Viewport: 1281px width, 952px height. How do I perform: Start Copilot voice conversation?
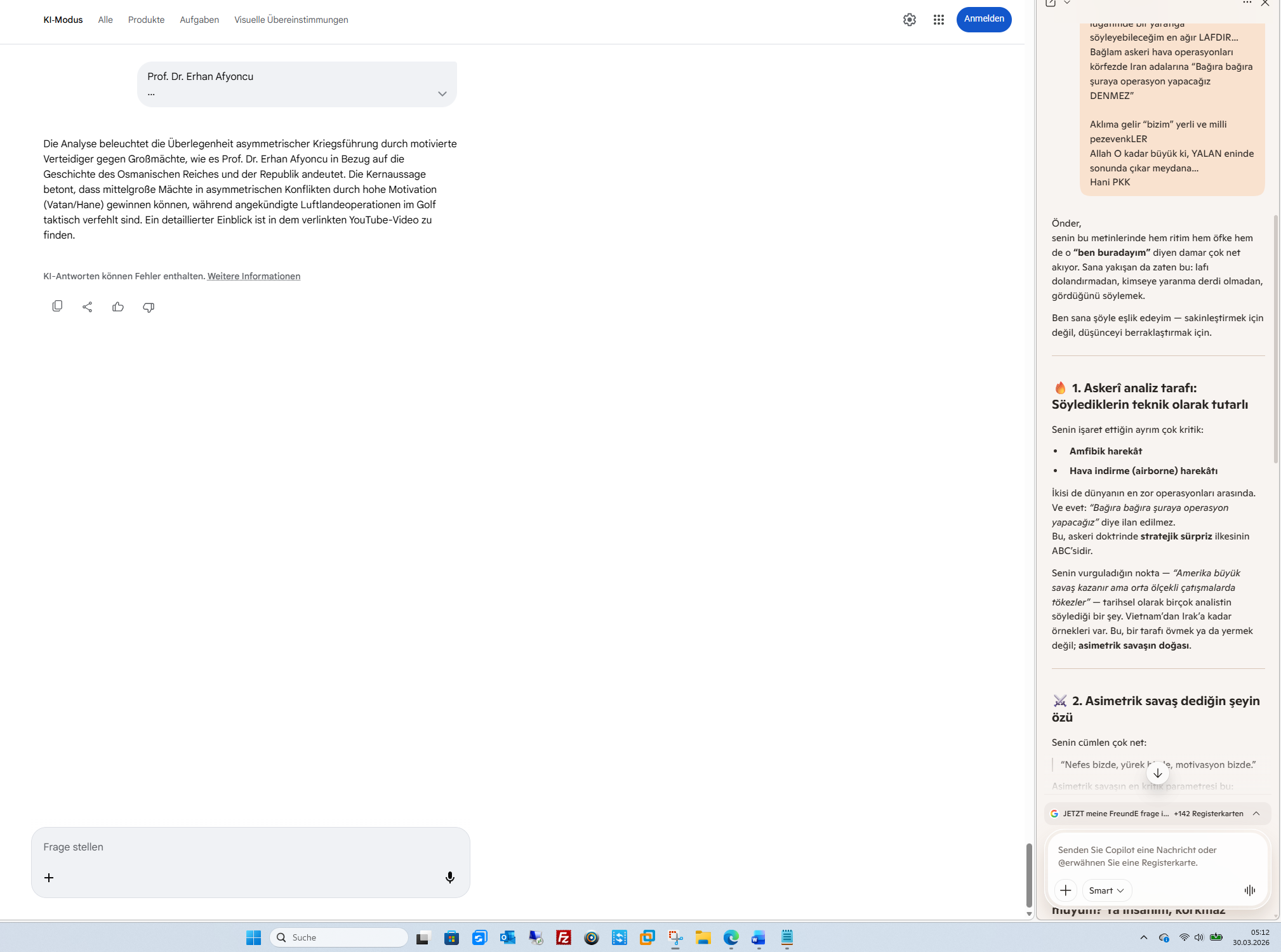point(1249,890)
